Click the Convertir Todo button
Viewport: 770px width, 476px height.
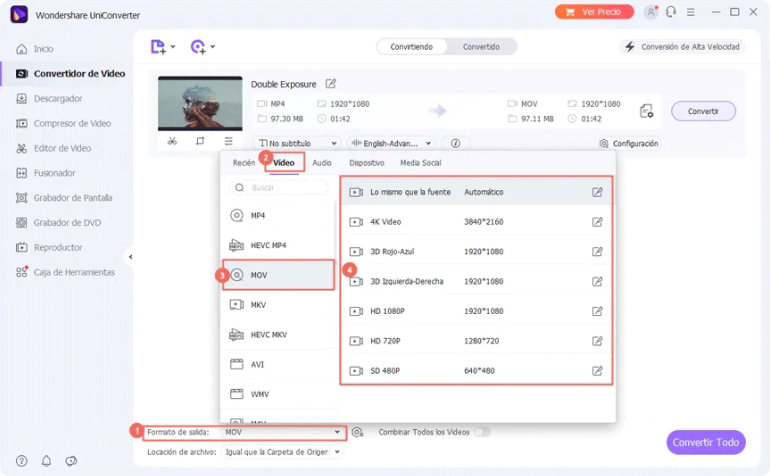tap(706, 442)
